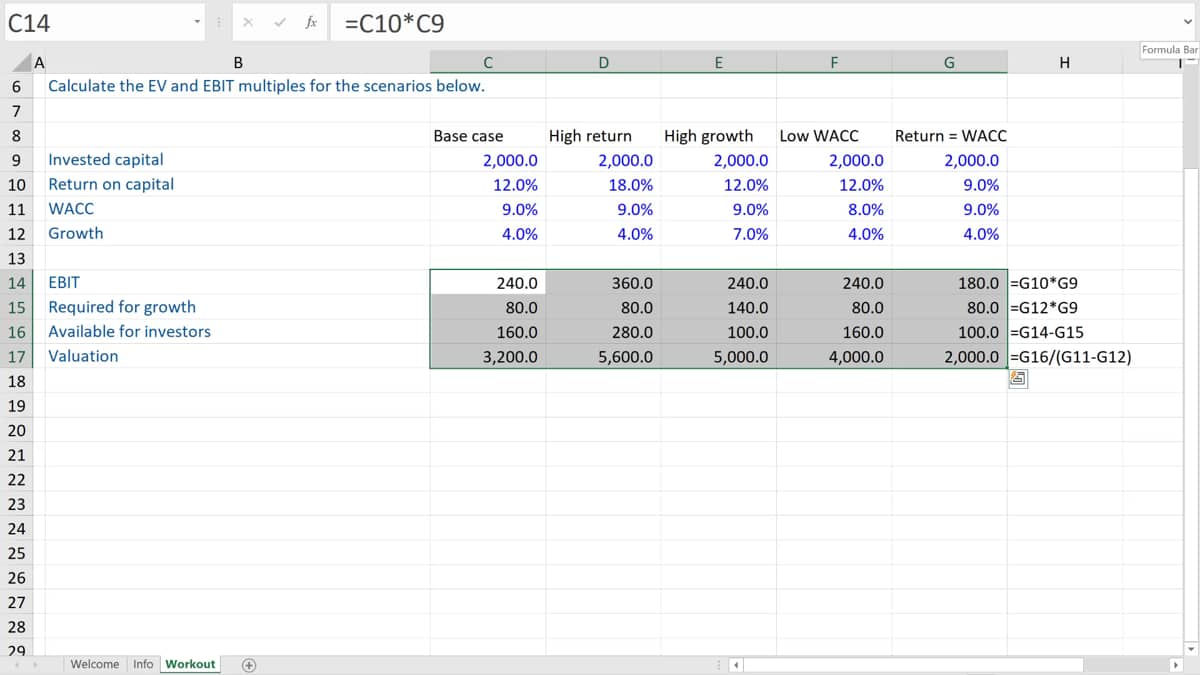Viewport: 1200px width, 675px height.
Task: Select column C header
Action: coord(487,63)
